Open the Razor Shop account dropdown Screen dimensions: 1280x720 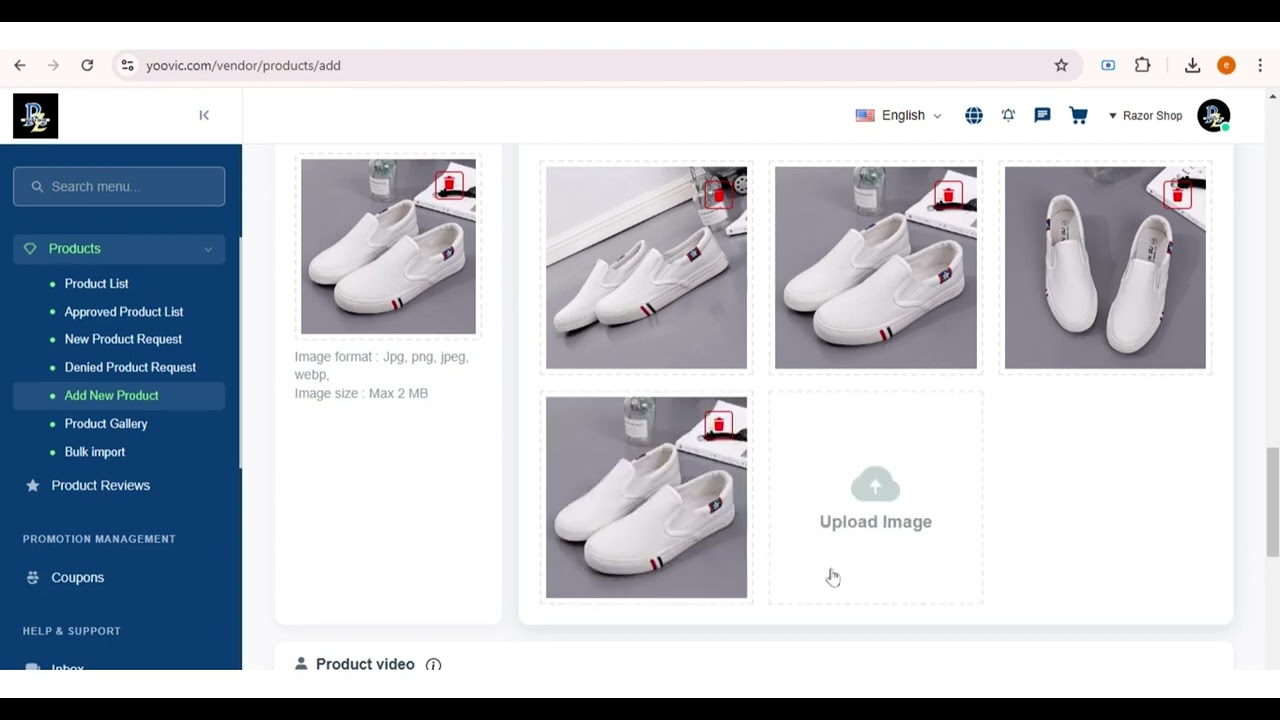1145,115
